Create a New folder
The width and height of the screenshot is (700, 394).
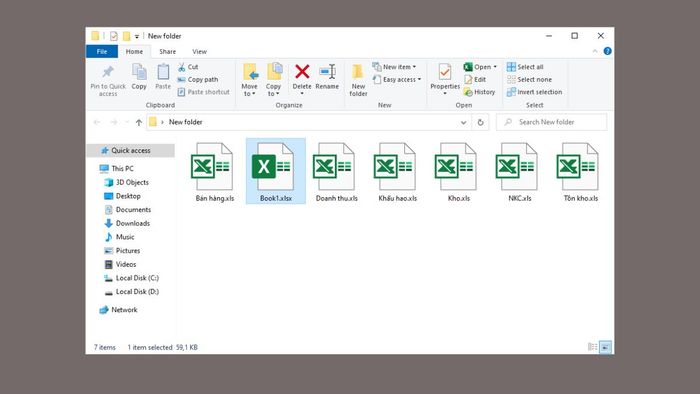(358, 80)
